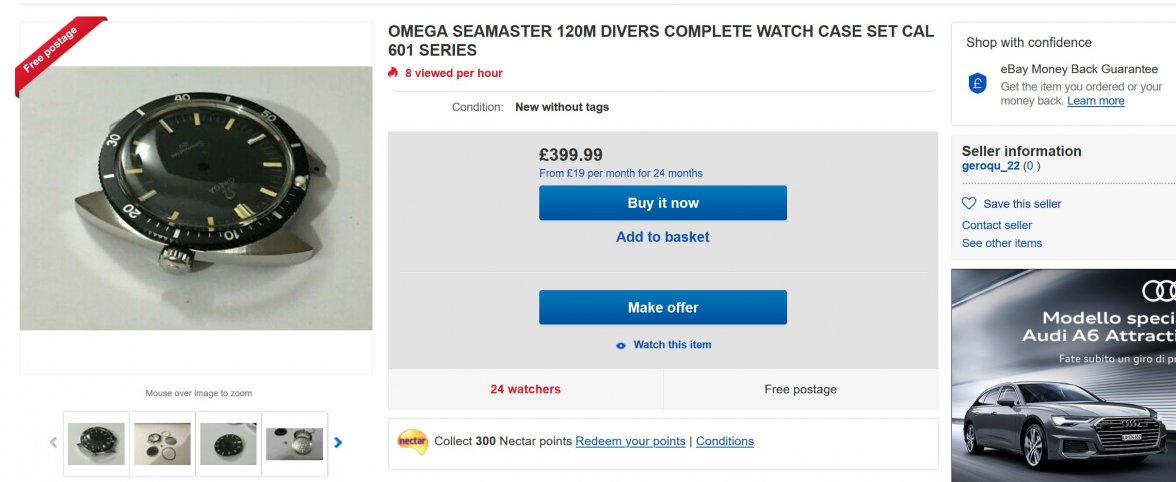Show previous thumbnails with left arrow

tap(54, 442)
